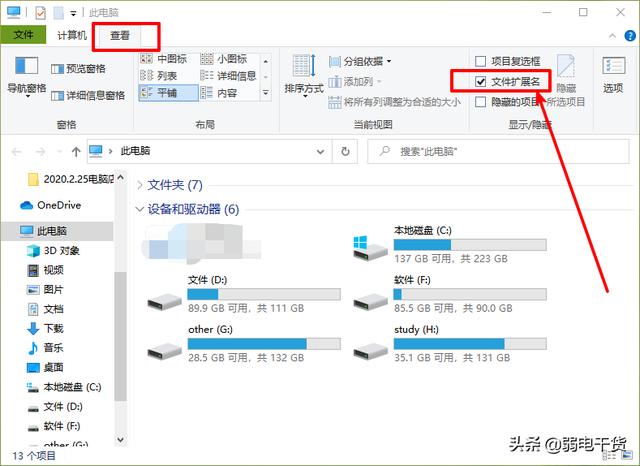Screen dimensions: 640x466
Task: Toggle the 详细信息窗格 button
Action: coord(88,95)
